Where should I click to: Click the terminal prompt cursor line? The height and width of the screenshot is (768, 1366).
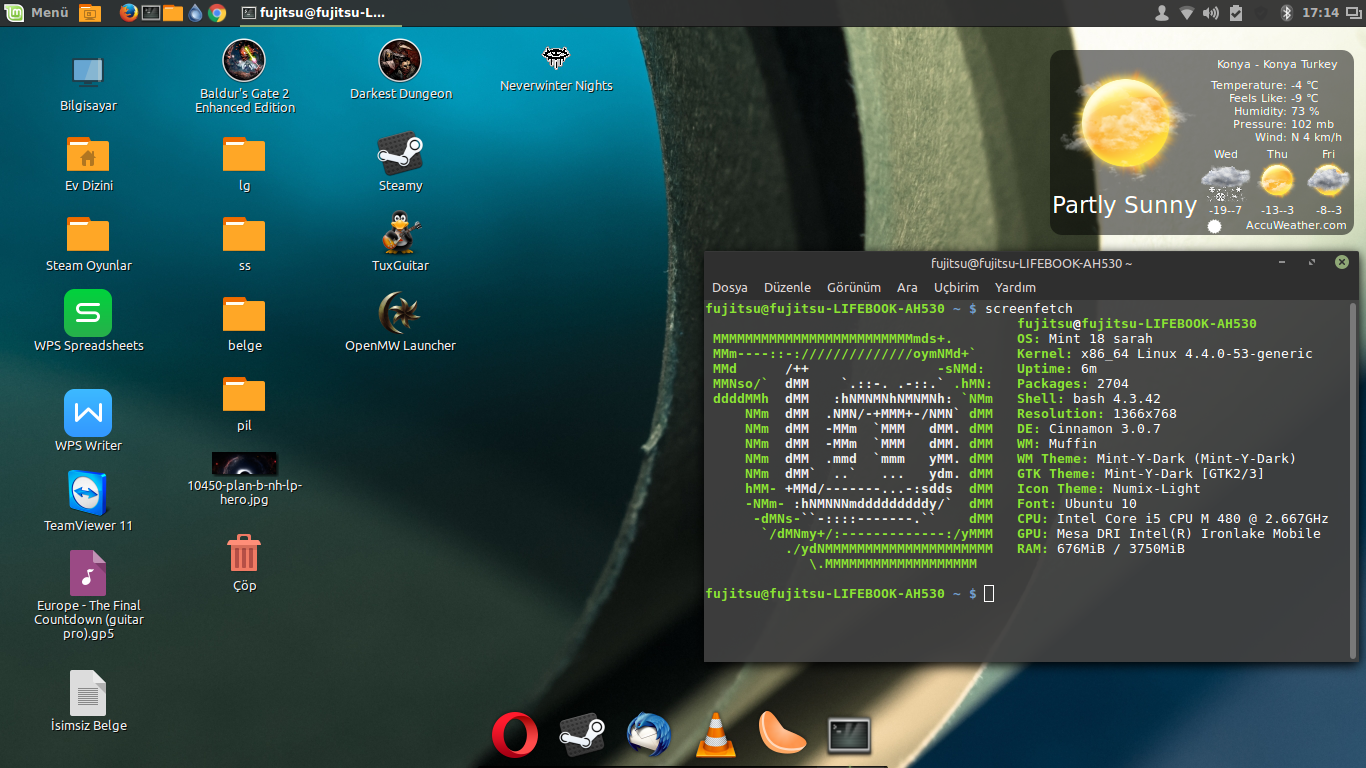pos(850,594)
